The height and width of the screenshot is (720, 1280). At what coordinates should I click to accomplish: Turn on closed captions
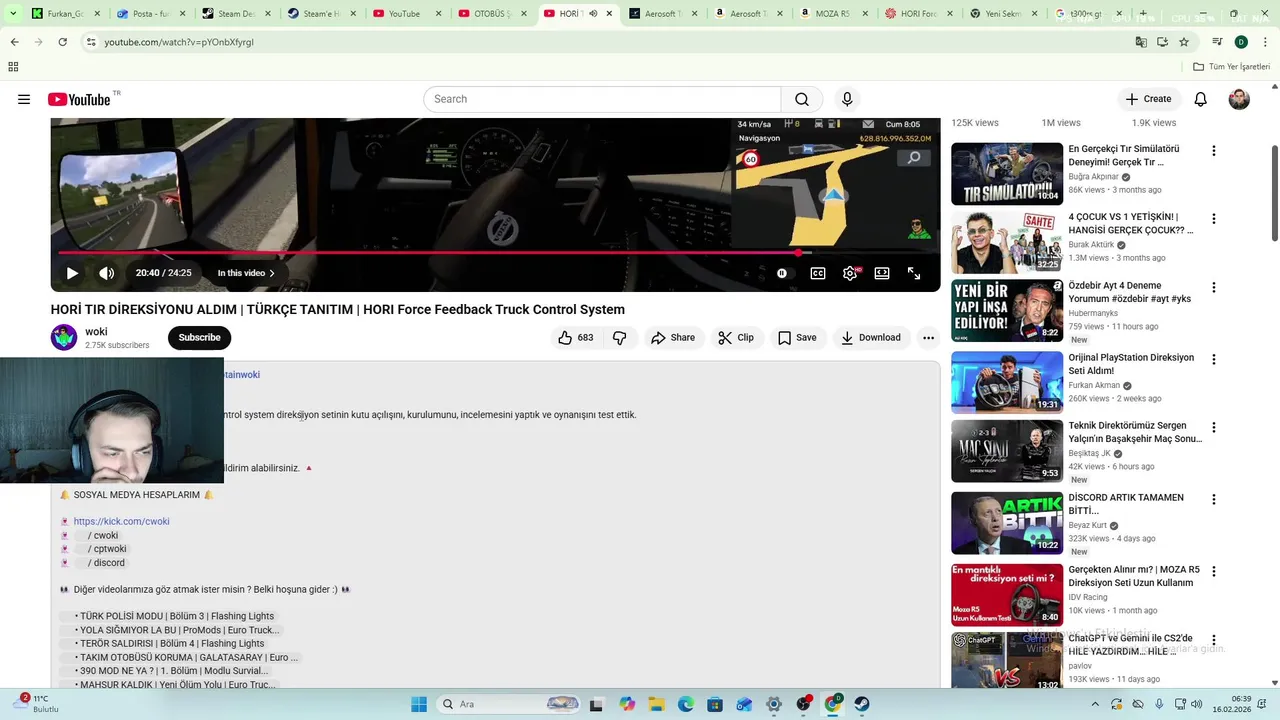pos(818,273)
